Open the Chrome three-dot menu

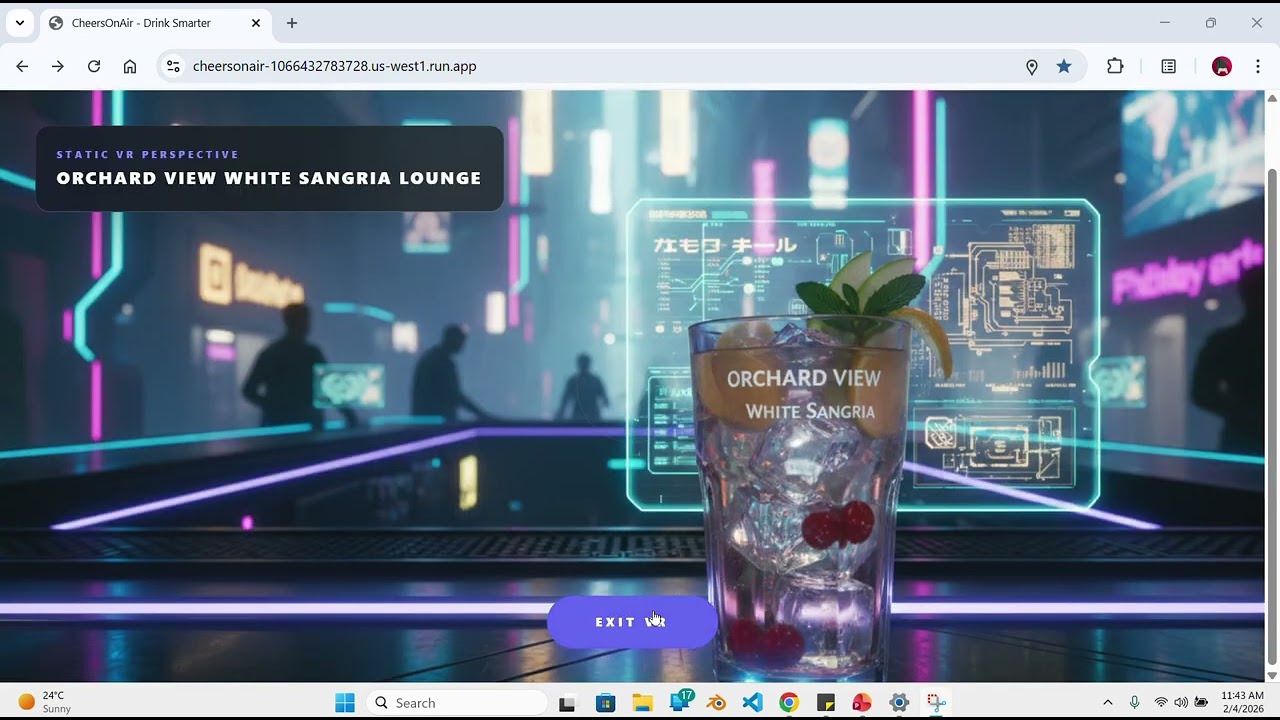click(x=1257, y=66)
